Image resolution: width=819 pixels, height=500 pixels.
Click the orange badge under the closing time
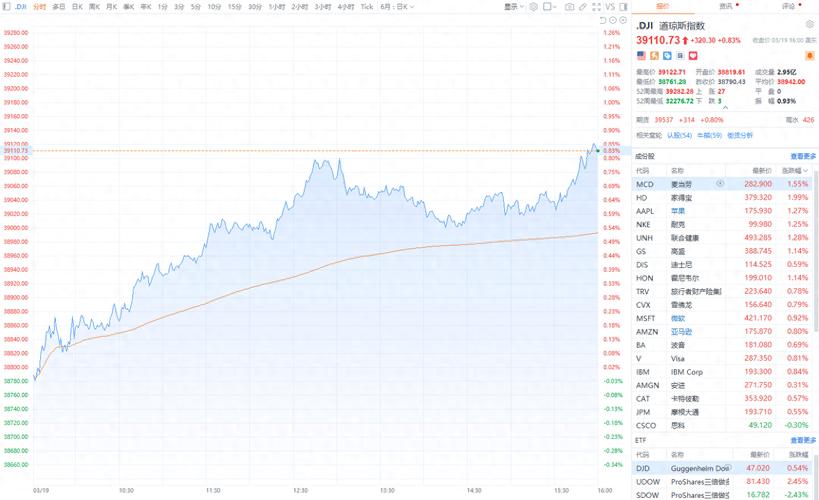pos(810,56)
